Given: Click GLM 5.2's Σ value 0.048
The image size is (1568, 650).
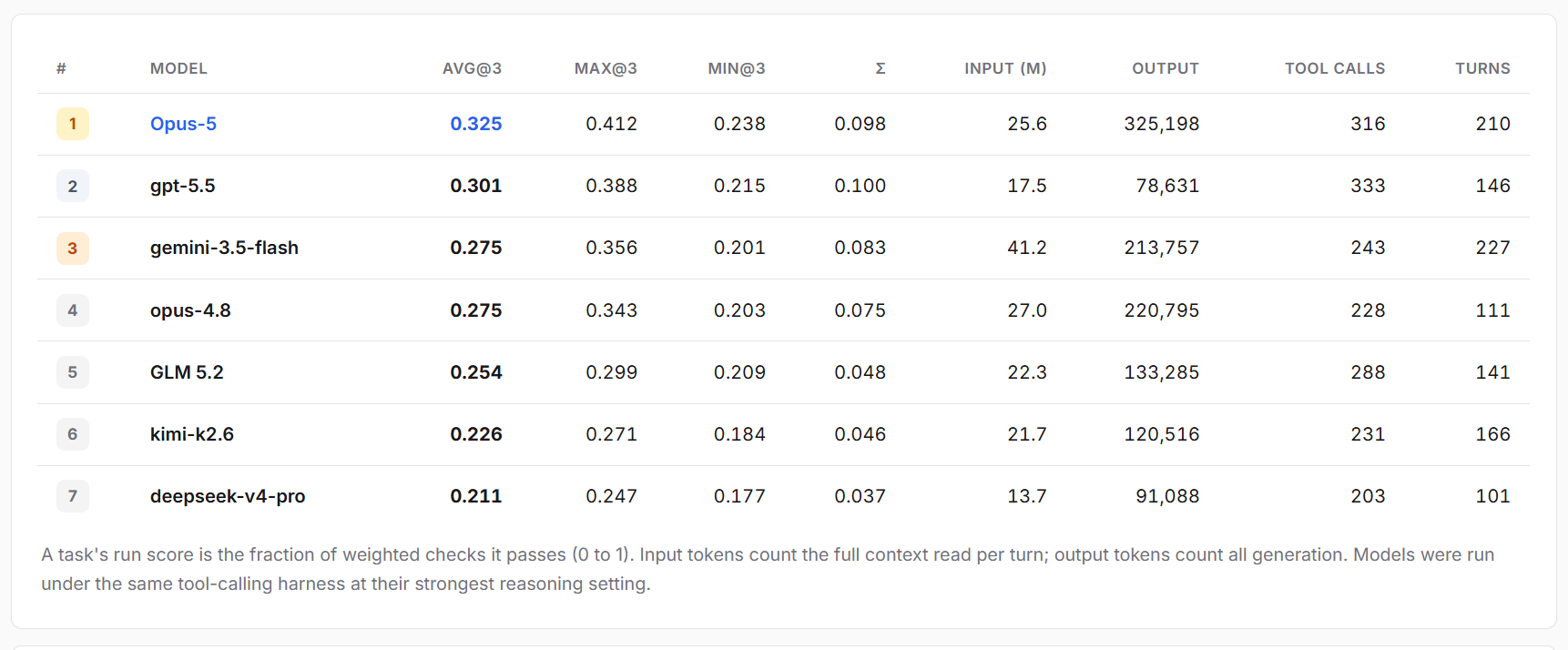Looking at the screenshot, I should (860, 372).
